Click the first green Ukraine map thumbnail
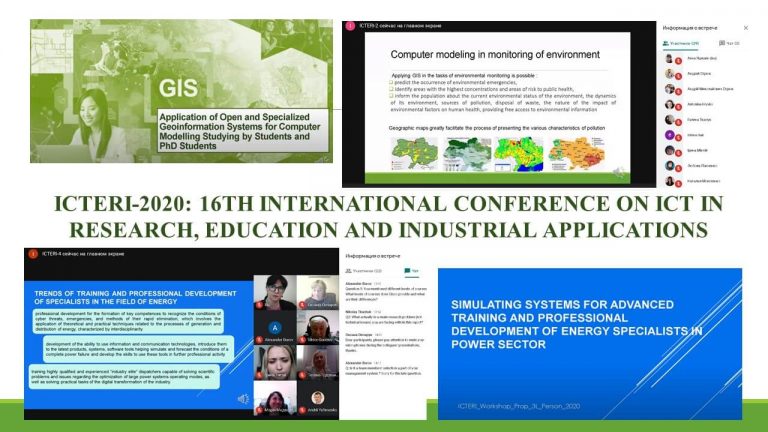 pyautogui.click(x=414, y=154)
